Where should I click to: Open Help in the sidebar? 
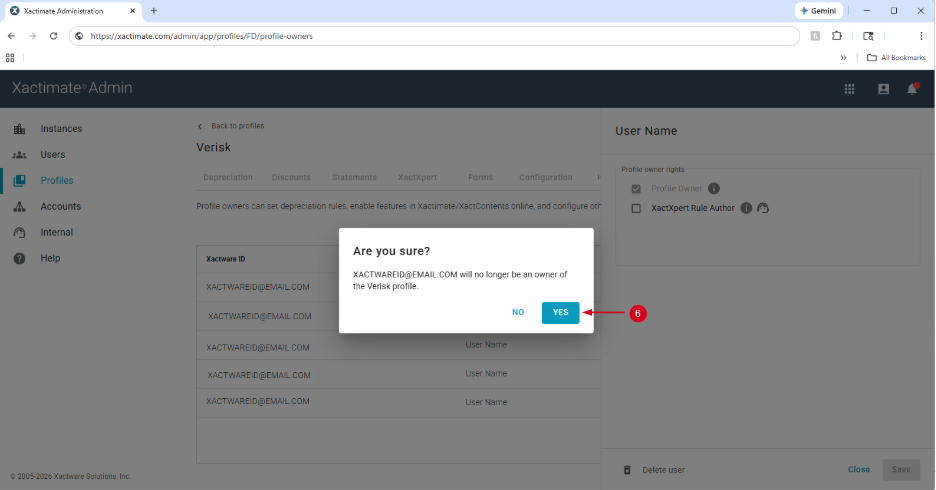[x=50, y=258]
